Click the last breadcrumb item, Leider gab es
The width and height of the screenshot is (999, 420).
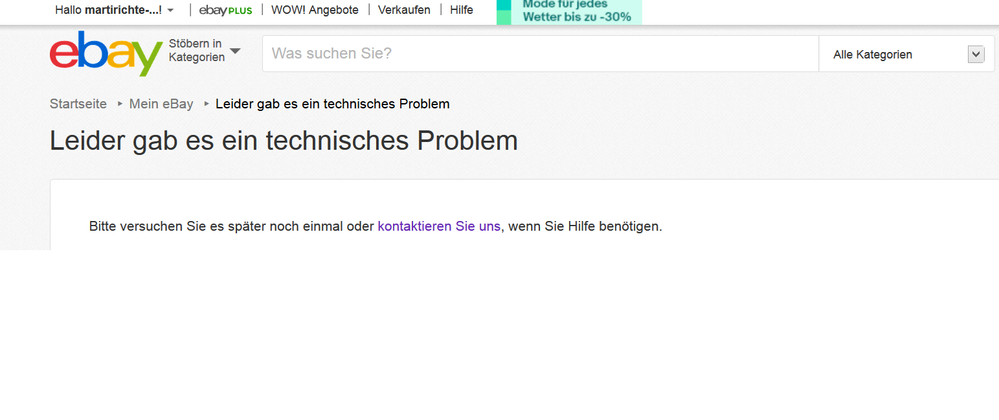(332, 104)
